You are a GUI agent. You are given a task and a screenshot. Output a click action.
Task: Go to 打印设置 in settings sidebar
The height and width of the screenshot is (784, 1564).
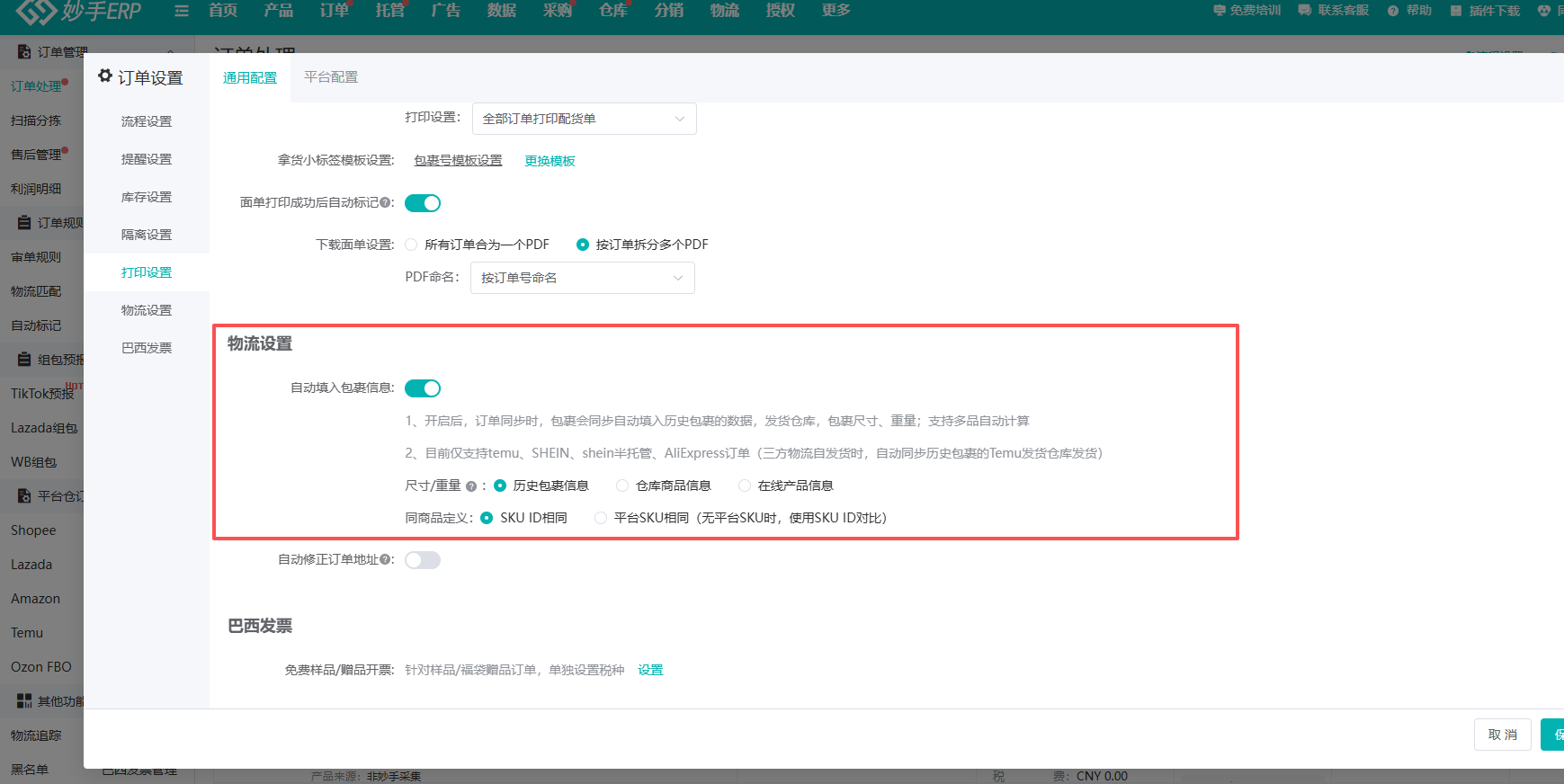pyautogui.click(x=147, y=272)
